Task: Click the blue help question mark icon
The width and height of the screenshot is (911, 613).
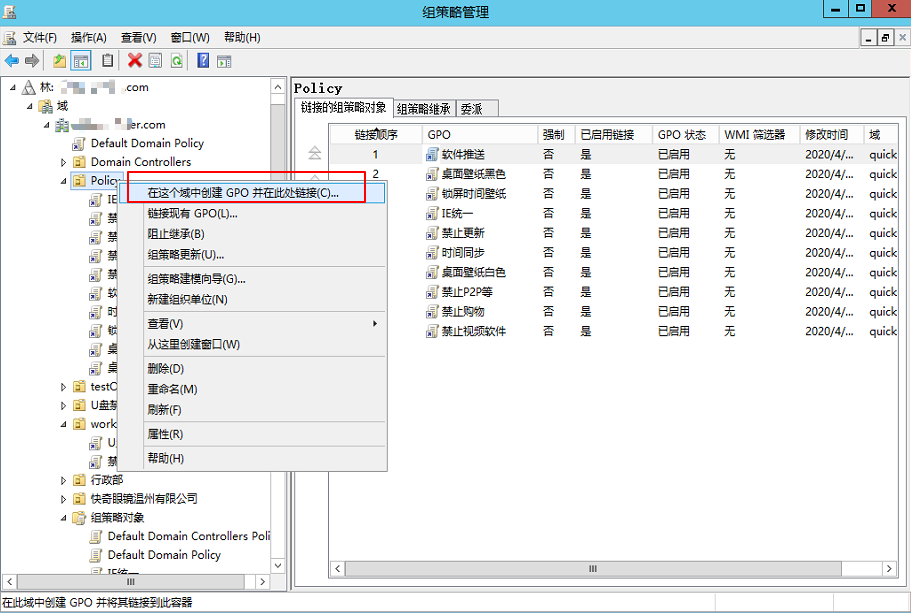Action: [x=203, y=61]
